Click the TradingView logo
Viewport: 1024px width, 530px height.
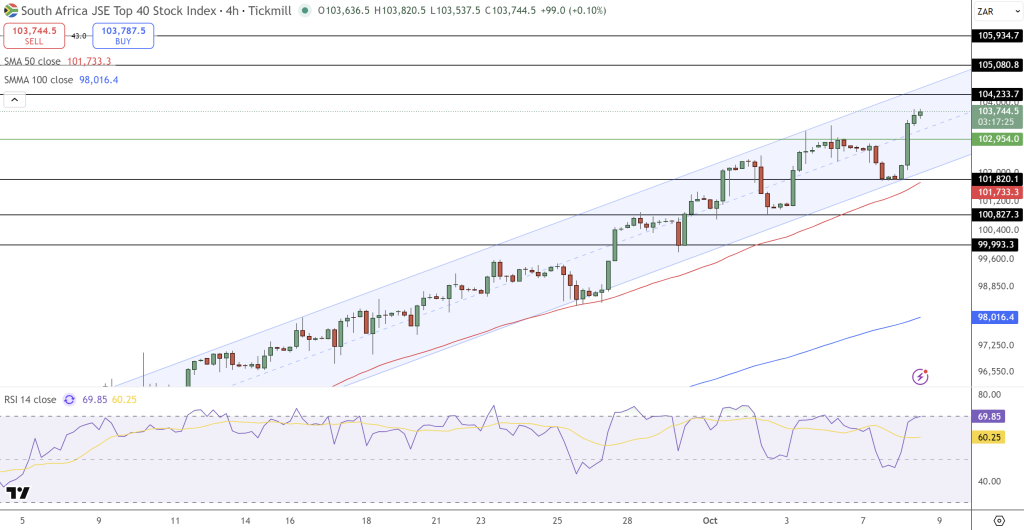[17, 492]
